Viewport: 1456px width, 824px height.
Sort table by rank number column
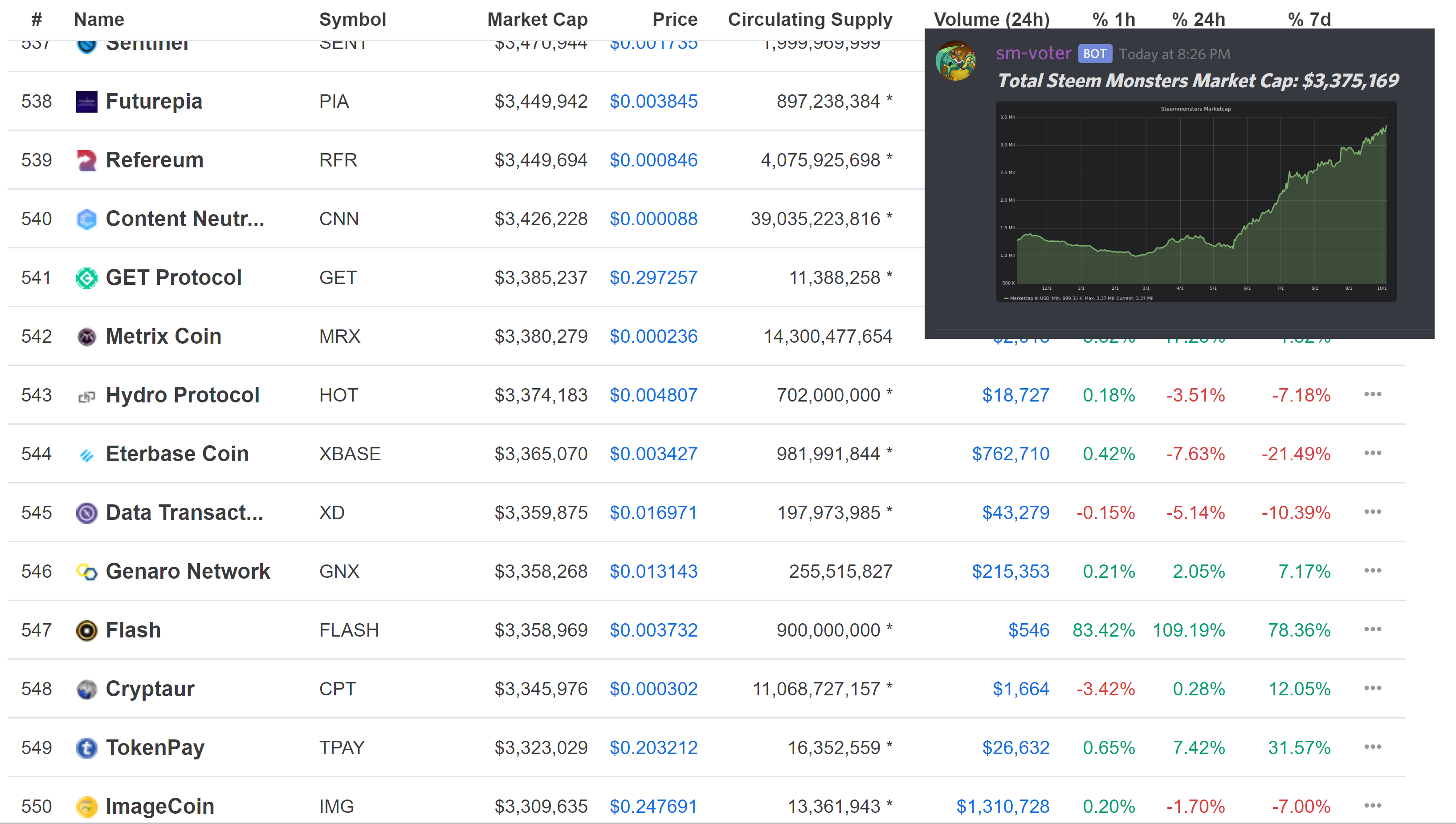(37, 20)
